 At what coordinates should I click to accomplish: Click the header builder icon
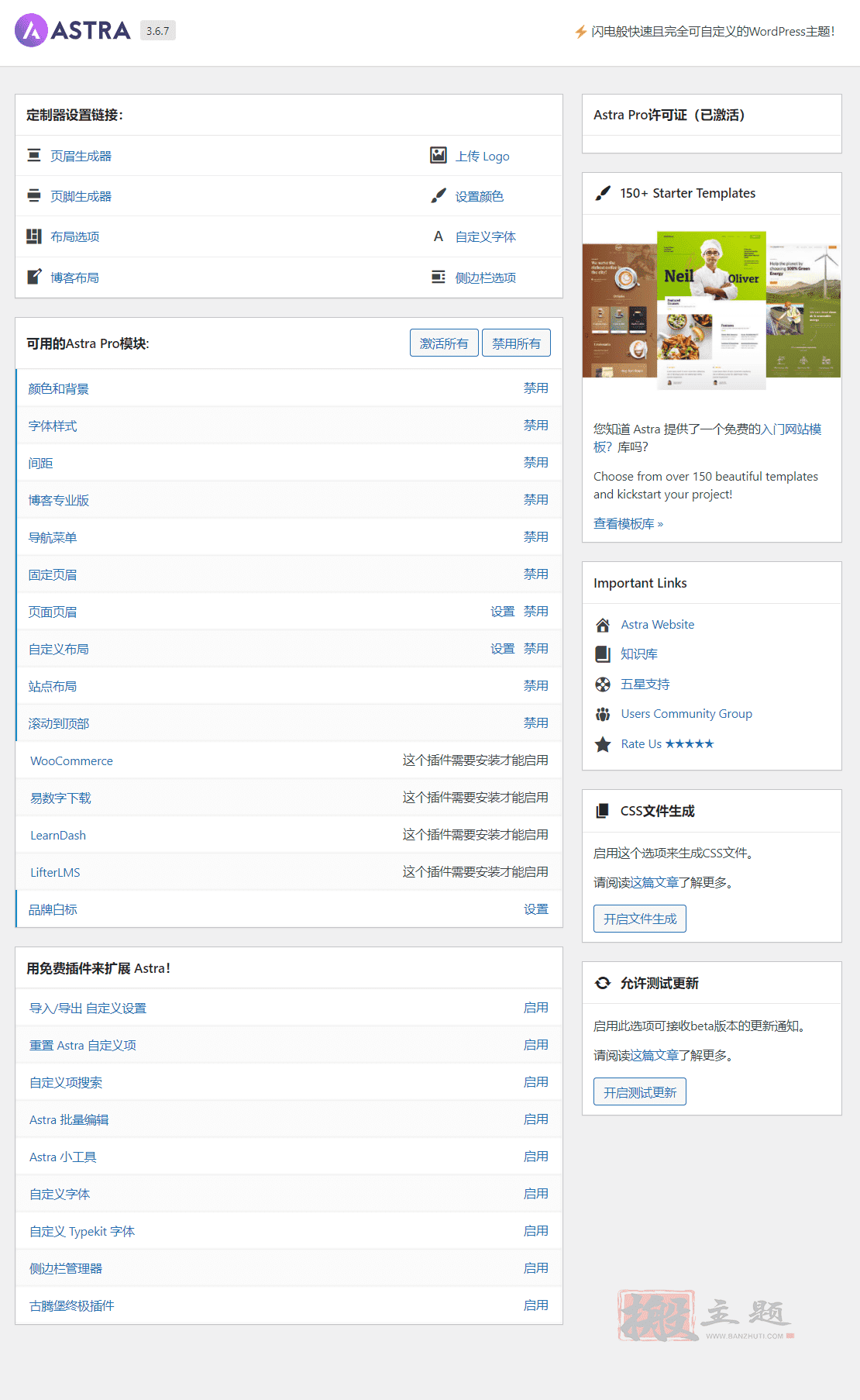click(33, 155)
